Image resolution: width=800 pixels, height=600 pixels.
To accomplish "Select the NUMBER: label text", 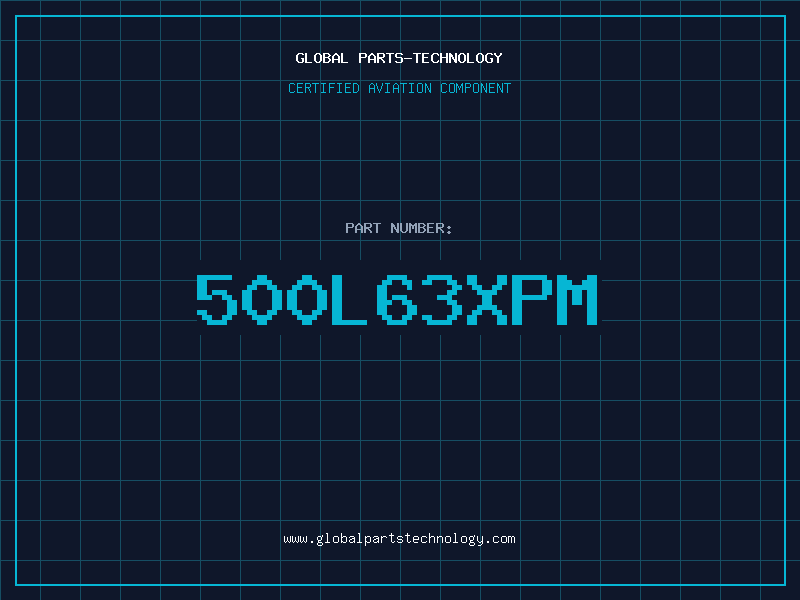I will [x=421, y=228].
